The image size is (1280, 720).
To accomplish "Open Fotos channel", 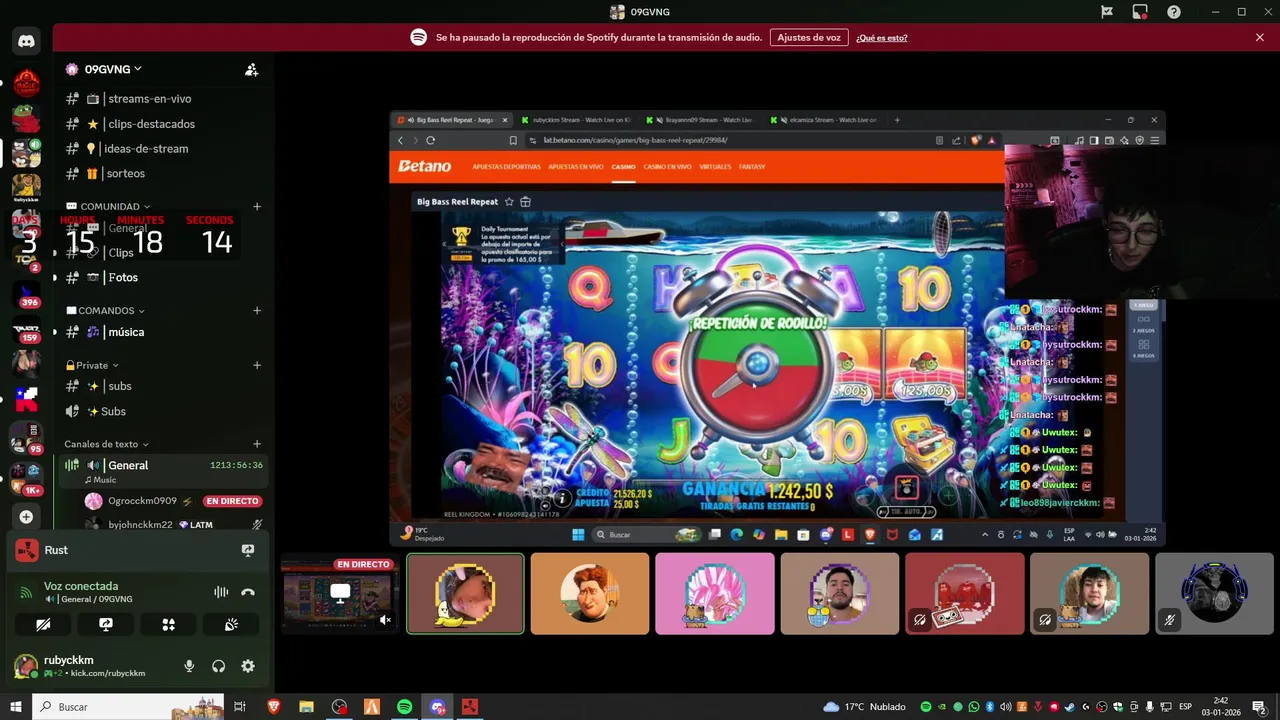I will point(163,278).
